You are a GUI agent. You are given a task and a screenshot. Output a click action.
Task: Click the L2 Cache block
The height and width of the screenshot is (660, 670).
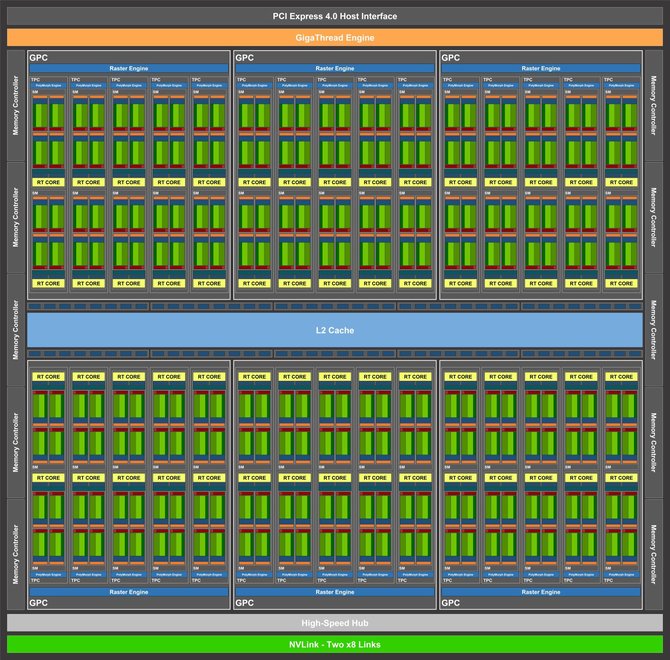coord(335,330)
